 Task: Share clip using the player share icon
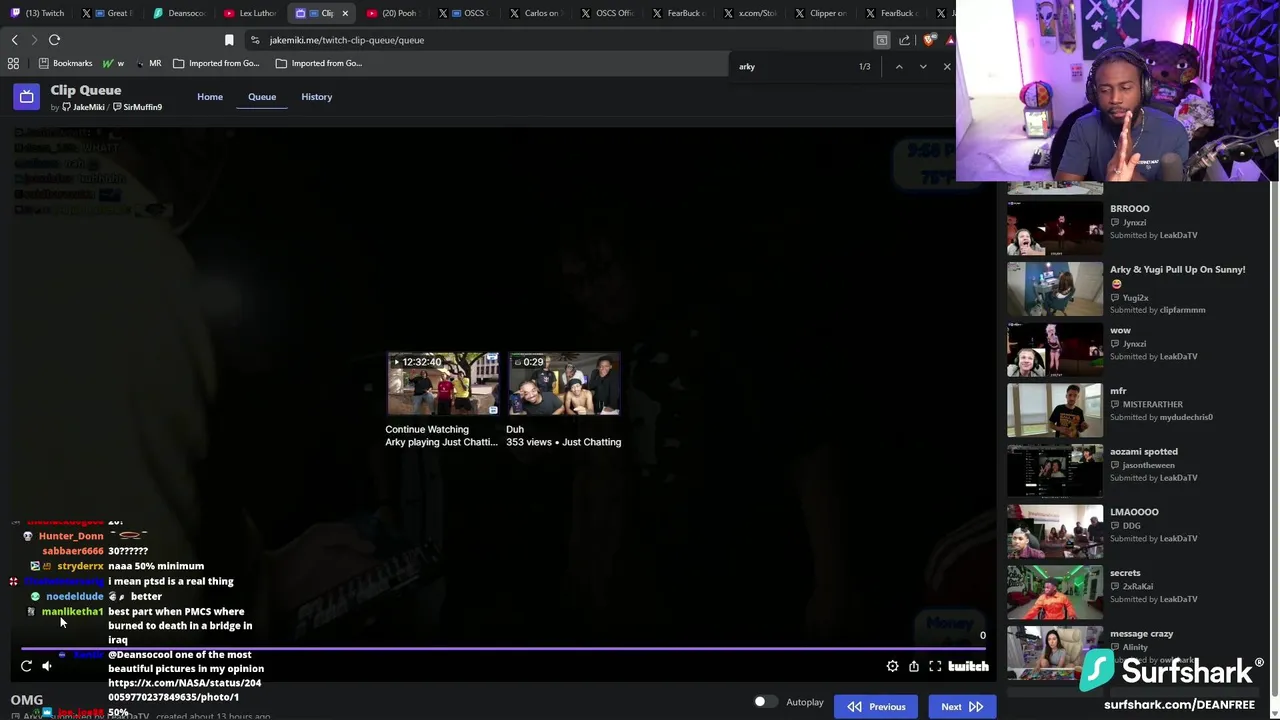[x=914, y=666]
